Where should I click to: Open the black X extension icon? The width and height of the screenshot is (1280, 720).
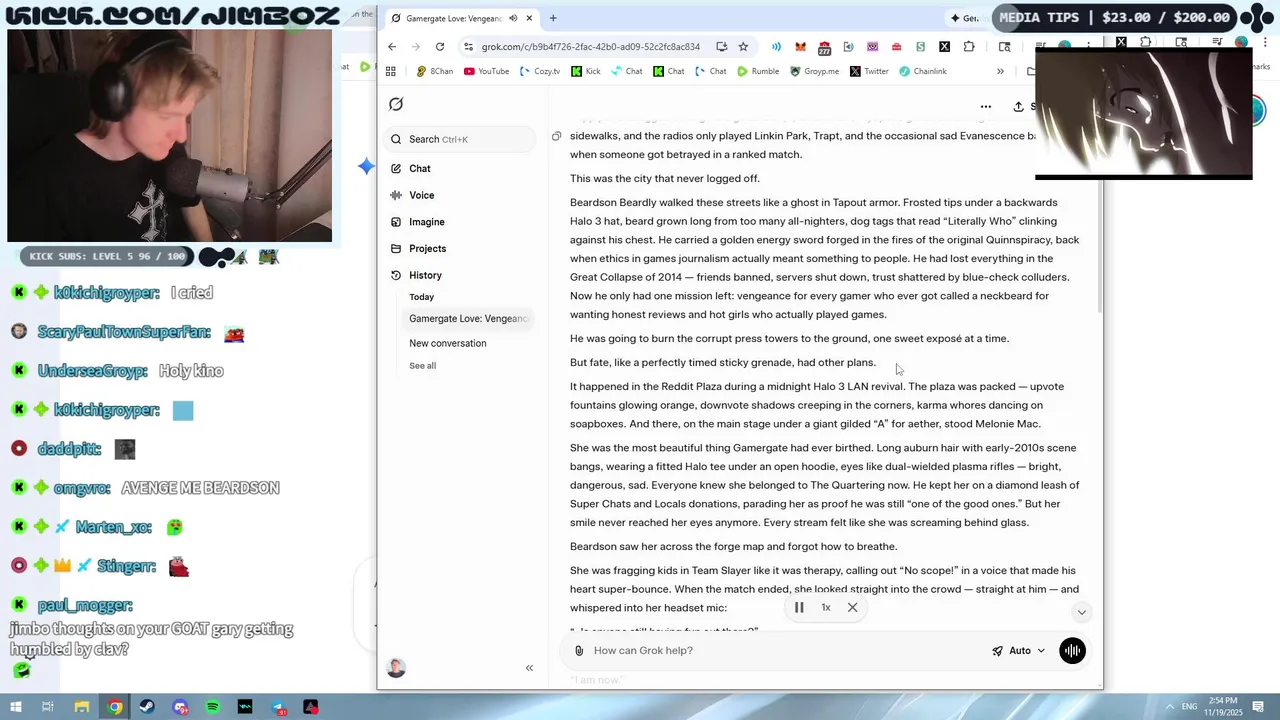point(944,47)
